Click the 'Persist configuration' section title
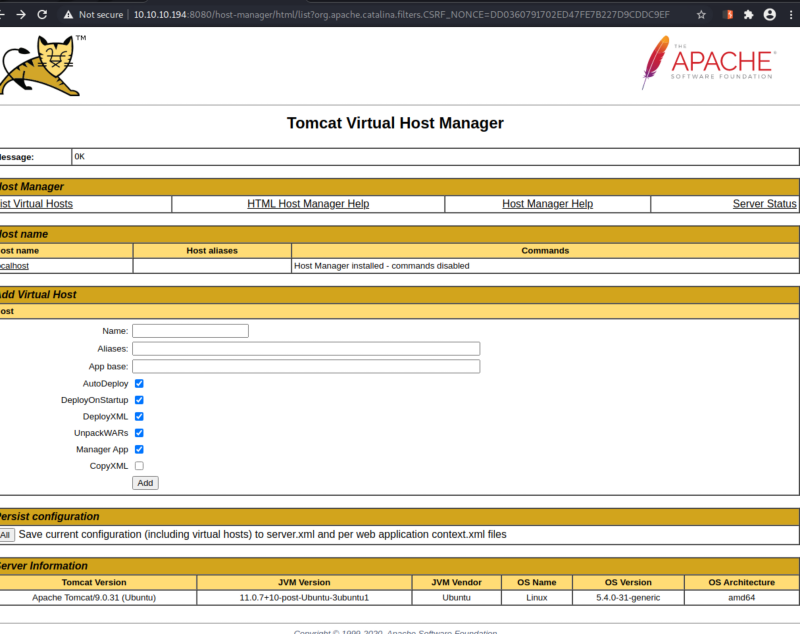Viewport: 800px width, 634px height. pyautogui.click(x=49, y=517)
